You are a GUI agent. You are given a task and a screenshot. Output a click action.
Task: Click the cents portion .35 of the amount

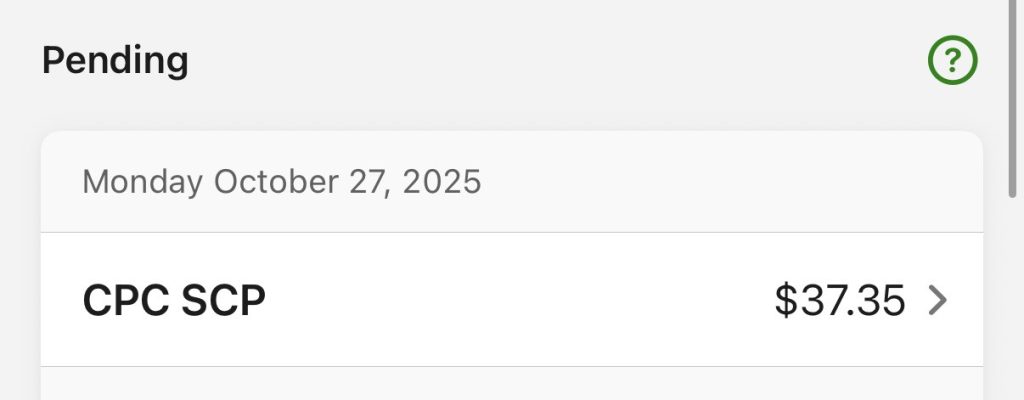(x=877, y=300)
